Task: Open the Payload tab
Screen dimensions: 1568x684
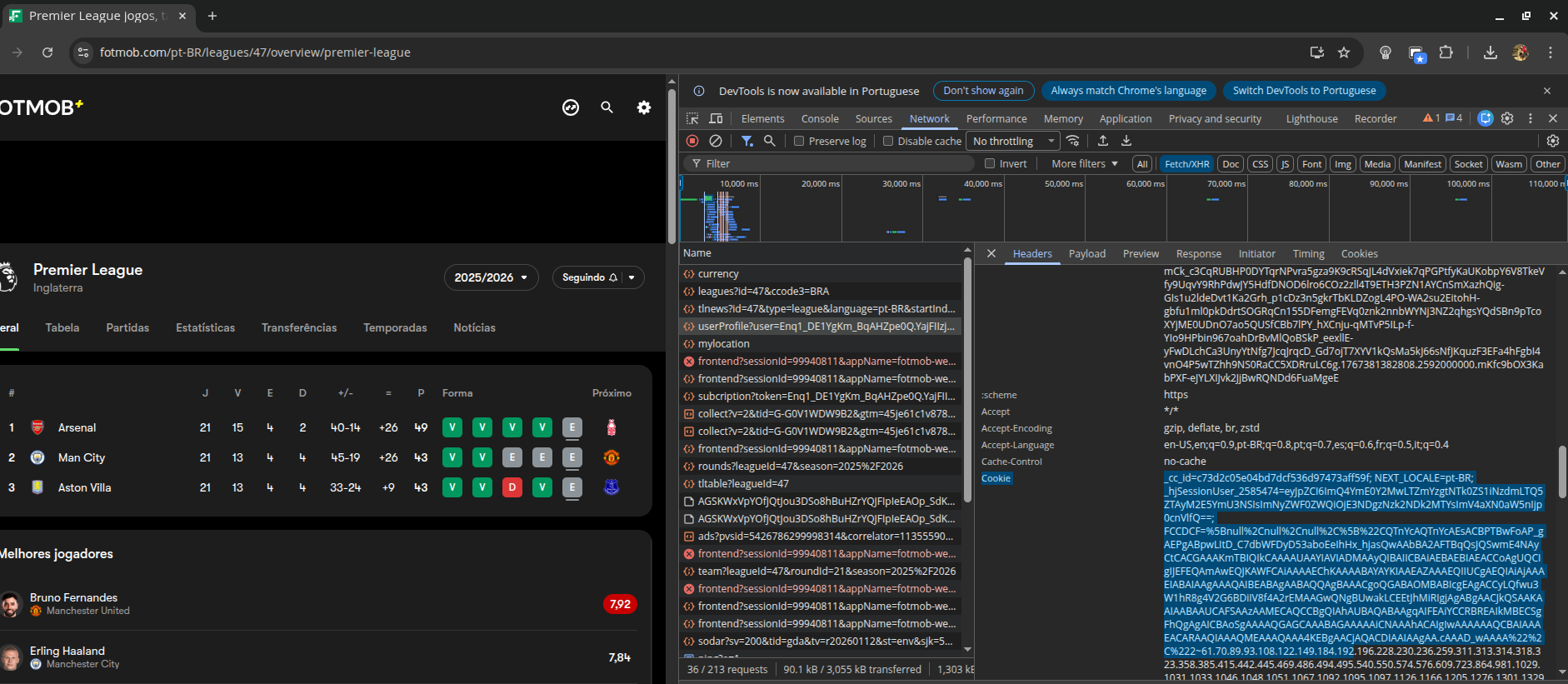Action: pyautogui.click(x=1087, y=253)
